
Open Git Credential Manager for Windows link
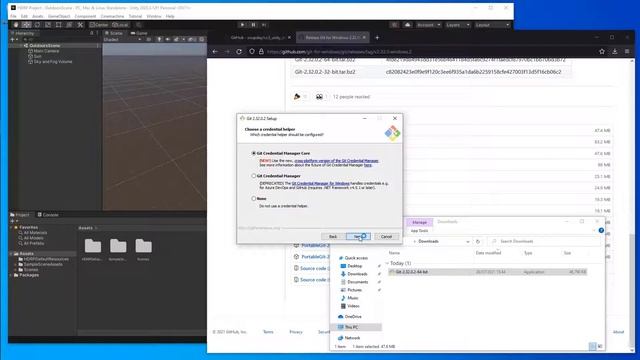pyautogui.click(x=320, y=184)
